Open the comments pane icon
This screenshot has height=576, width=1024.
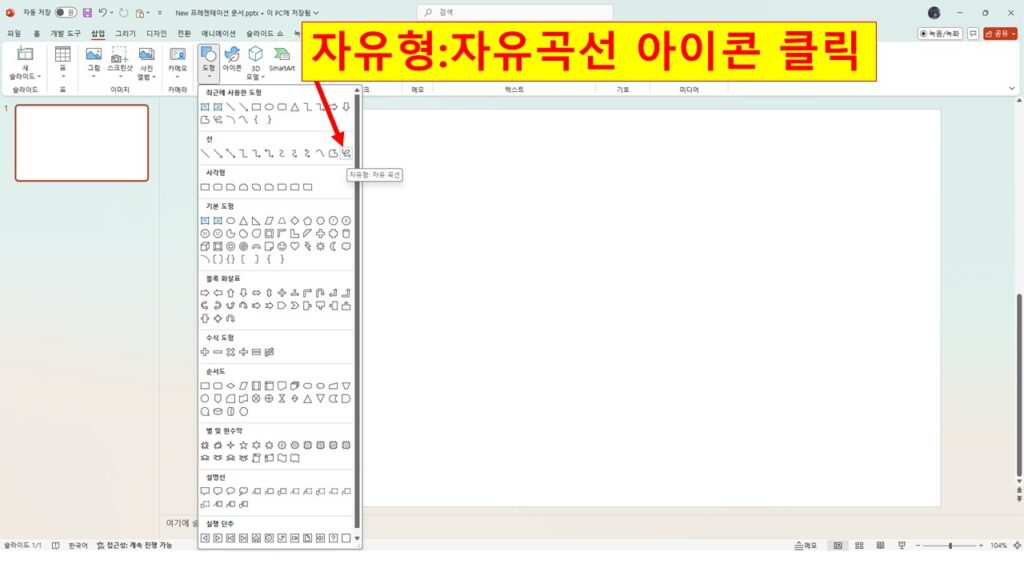point(973,33)
